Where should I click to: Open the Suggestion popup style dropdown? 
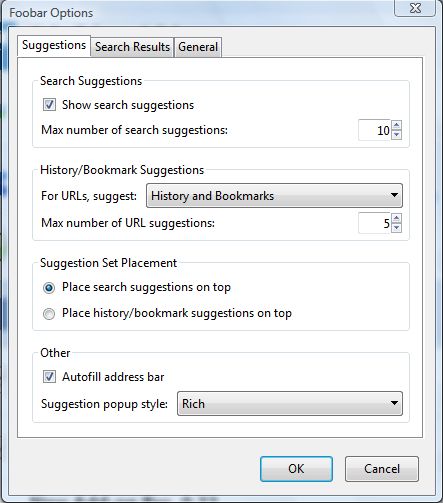[290, 403]
